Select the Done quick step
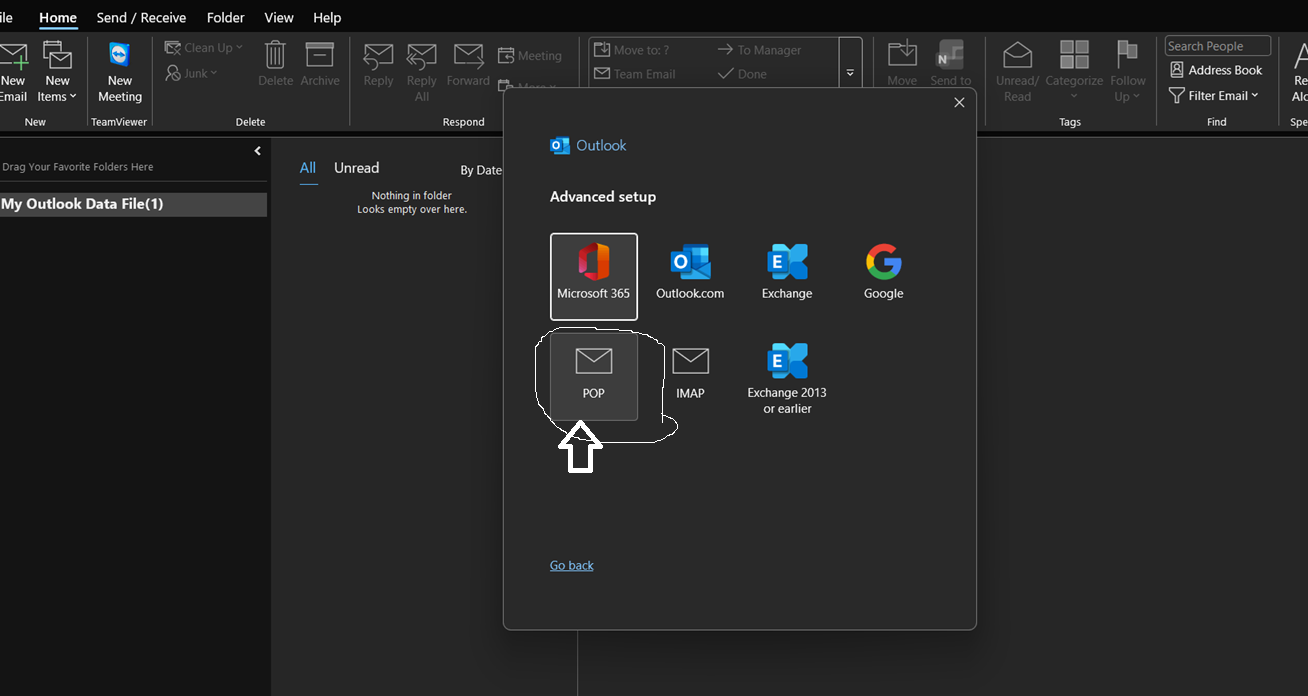 [x=742, y=74]
